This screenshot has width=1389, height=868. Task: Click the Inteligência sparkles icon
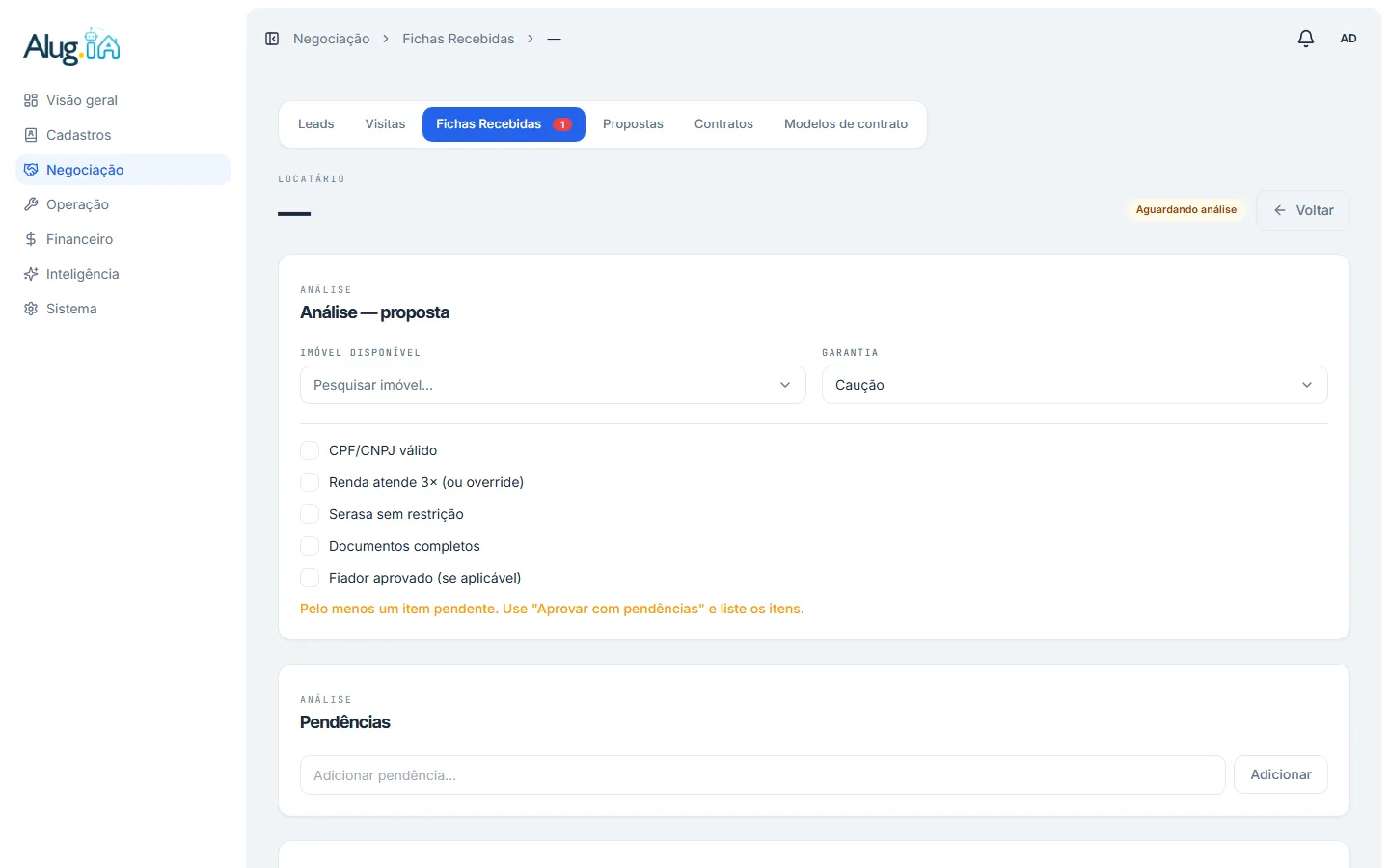click(31, 274)
